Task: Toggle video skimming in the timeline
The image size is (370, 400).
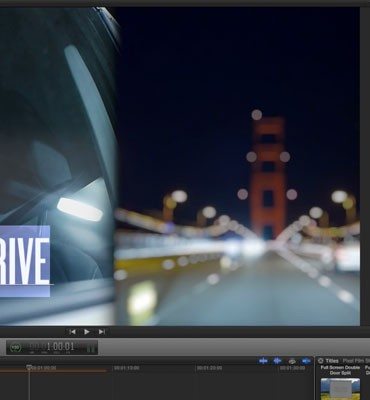Action: click(263, 361)
